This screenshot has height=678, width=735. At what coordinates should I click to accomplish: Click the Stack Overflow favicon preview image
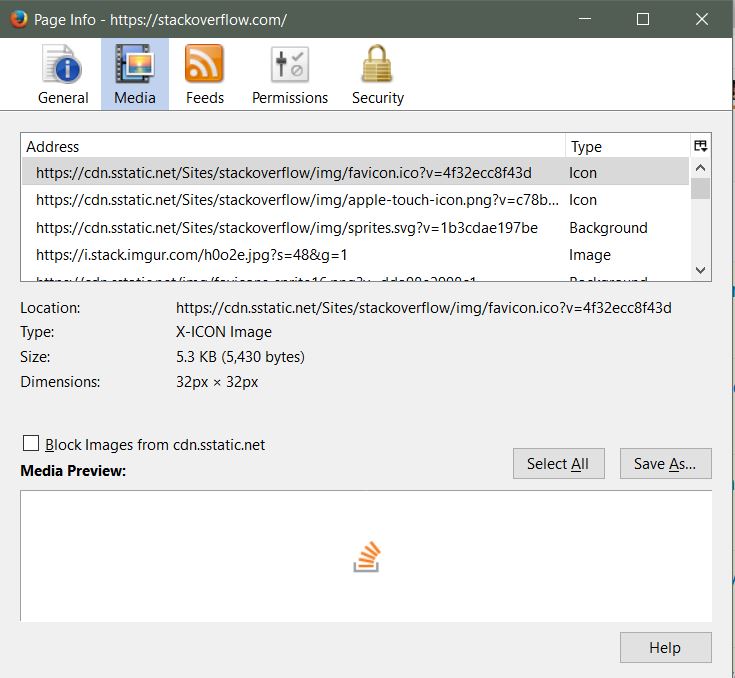366,557
